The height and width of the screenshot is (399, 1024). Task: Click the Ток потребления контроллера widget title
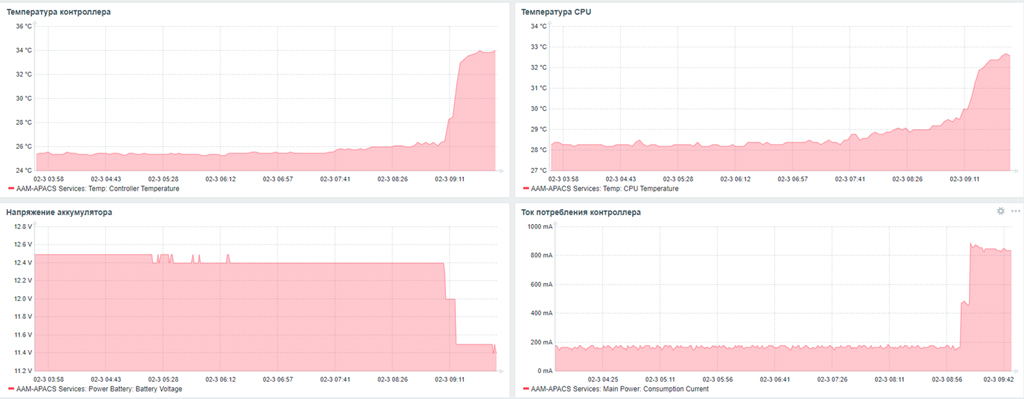581,212
